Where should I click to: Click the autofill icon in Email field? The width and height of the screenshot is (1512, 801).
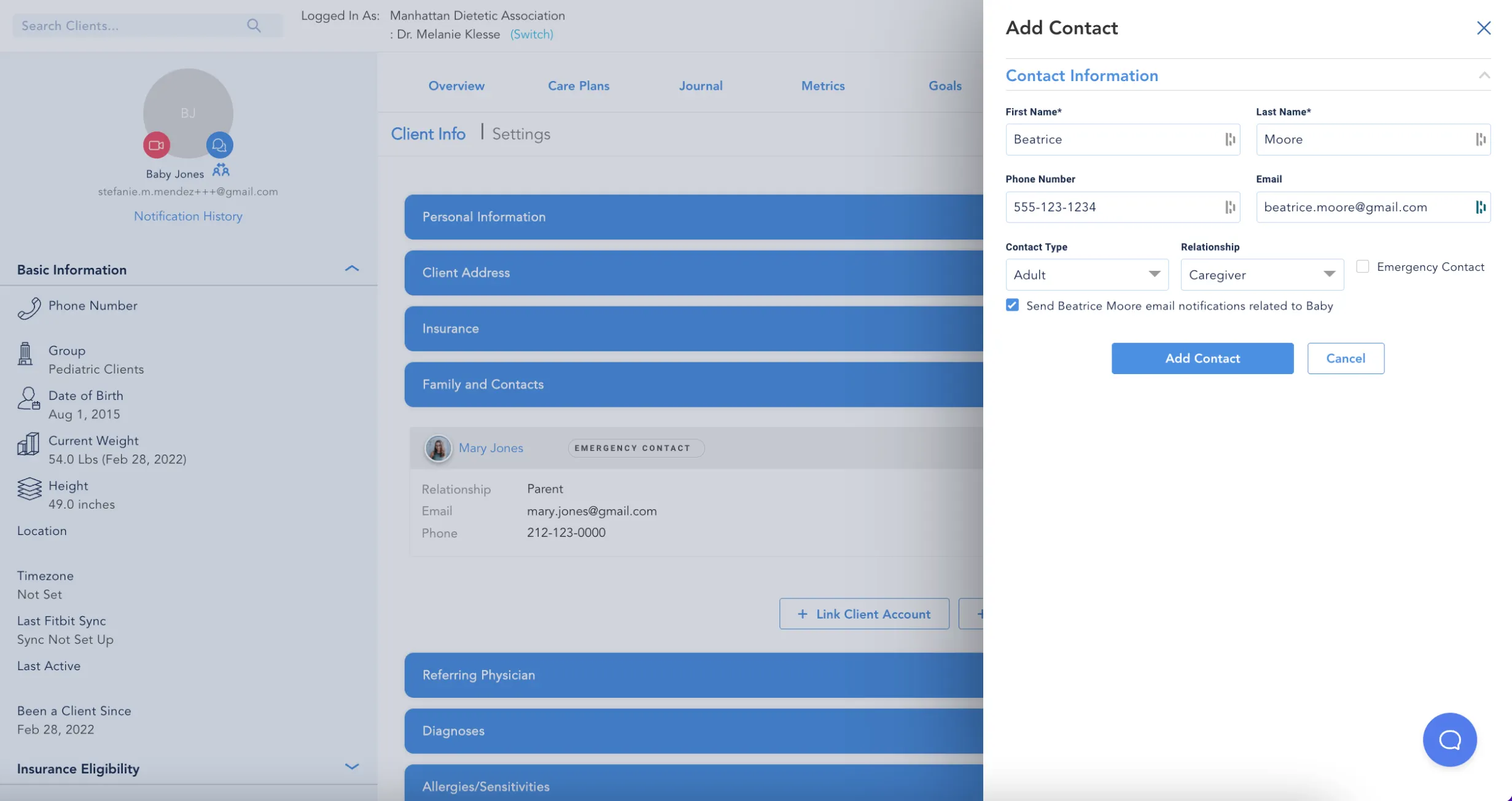(1480, 207)
